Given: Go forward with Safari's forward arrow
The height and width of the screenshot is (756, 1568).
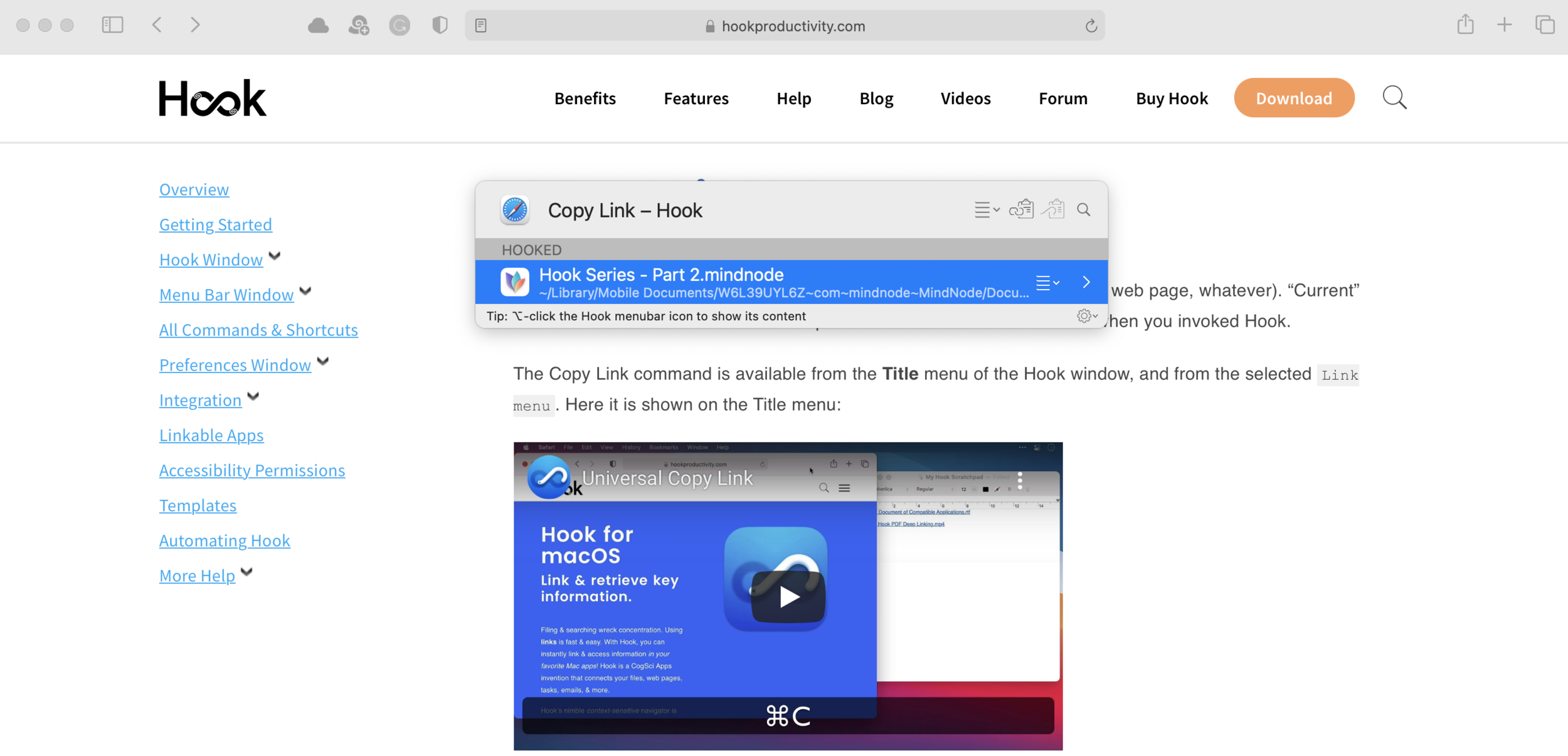Looking at the screenshot, I should 195,25.
